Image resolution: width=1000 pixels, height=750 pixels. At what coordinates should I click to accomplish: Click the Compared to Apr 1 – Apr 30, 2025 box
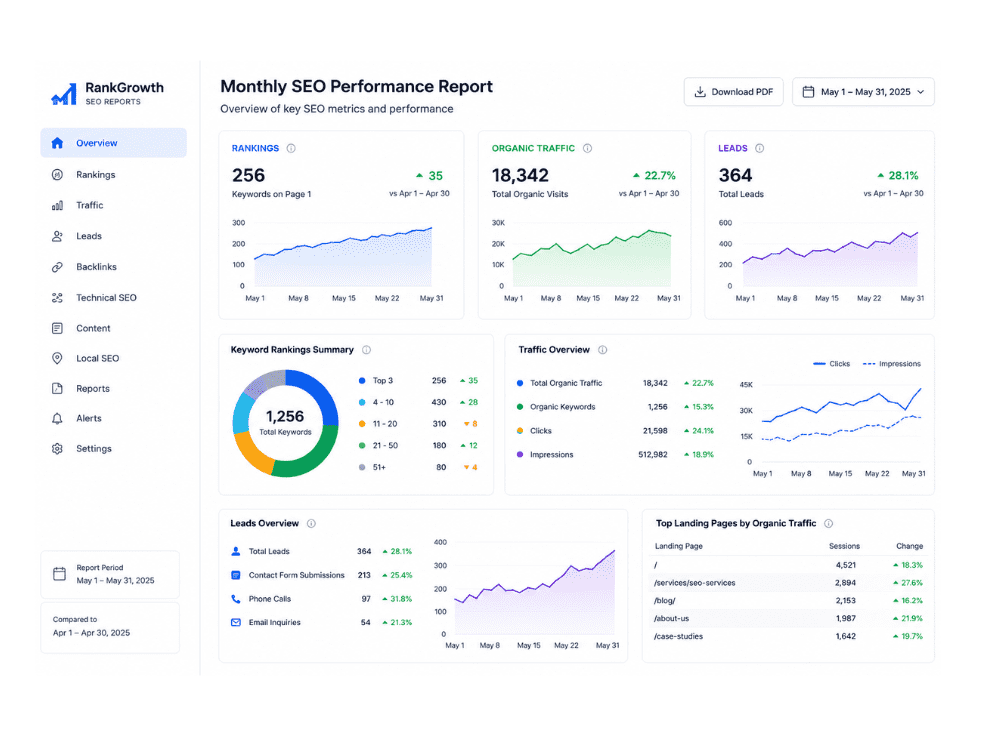click(x=110, y=627)
